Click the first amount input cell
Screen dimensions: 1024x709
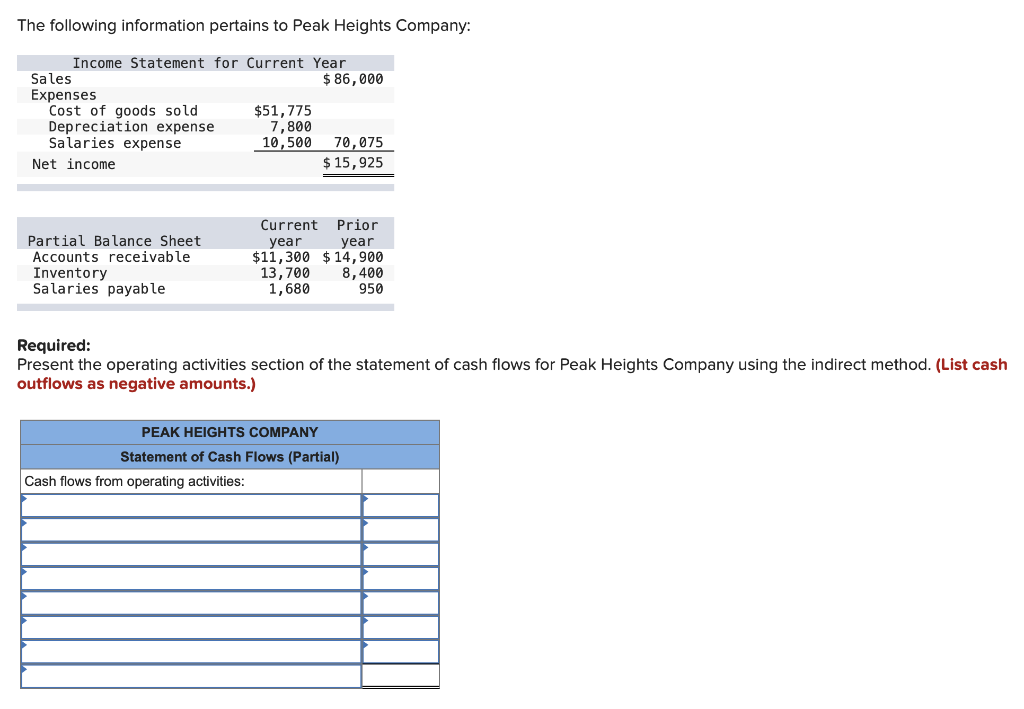pos(401,505)
